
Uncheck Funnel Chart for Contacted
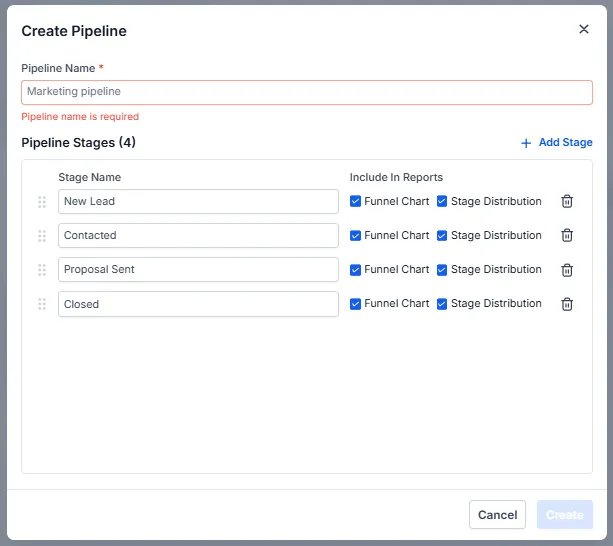(x=355, y=236)
